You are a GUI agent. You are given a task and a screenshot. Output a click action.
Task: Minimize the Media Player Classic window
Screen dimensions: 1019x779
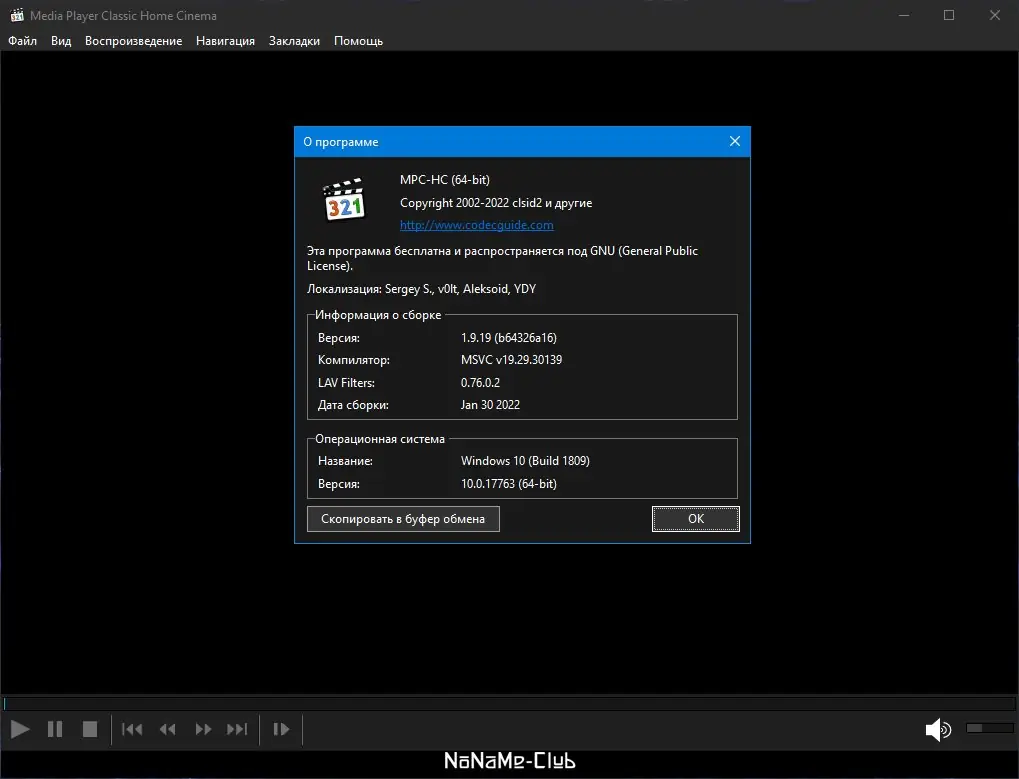click(x=903, y=15)
